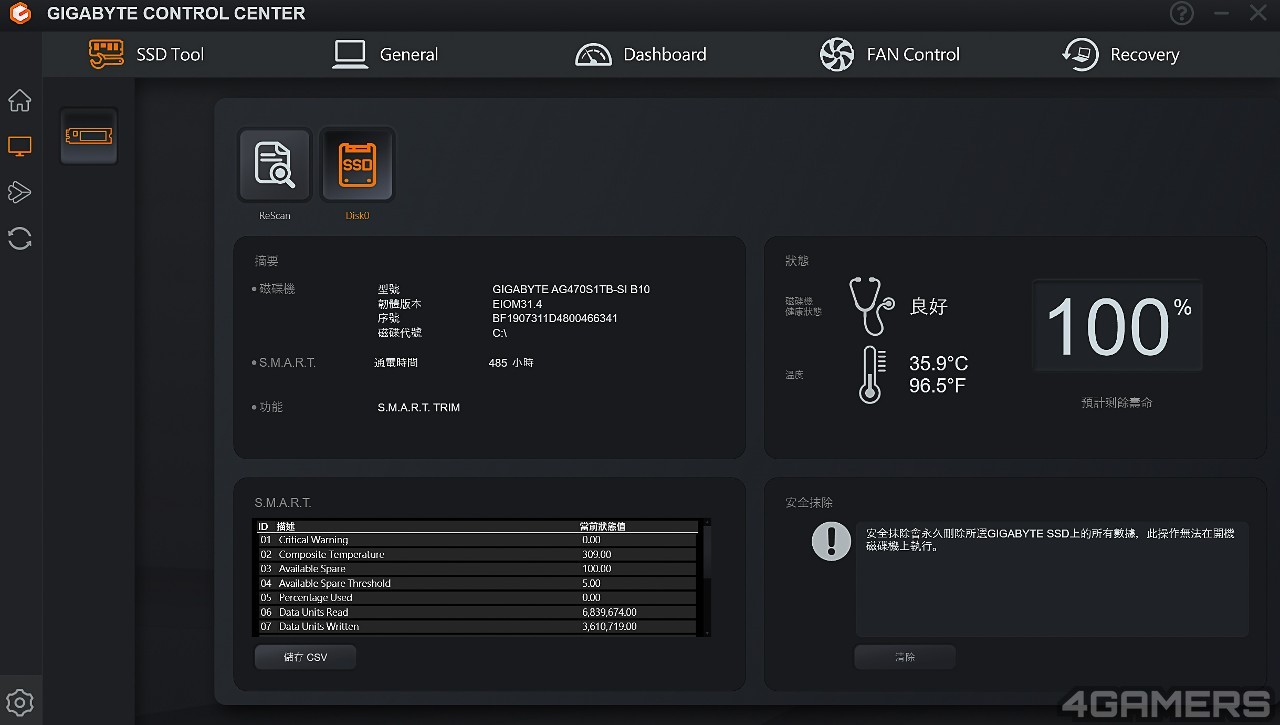Click the ReScan icon

(274, 165)
